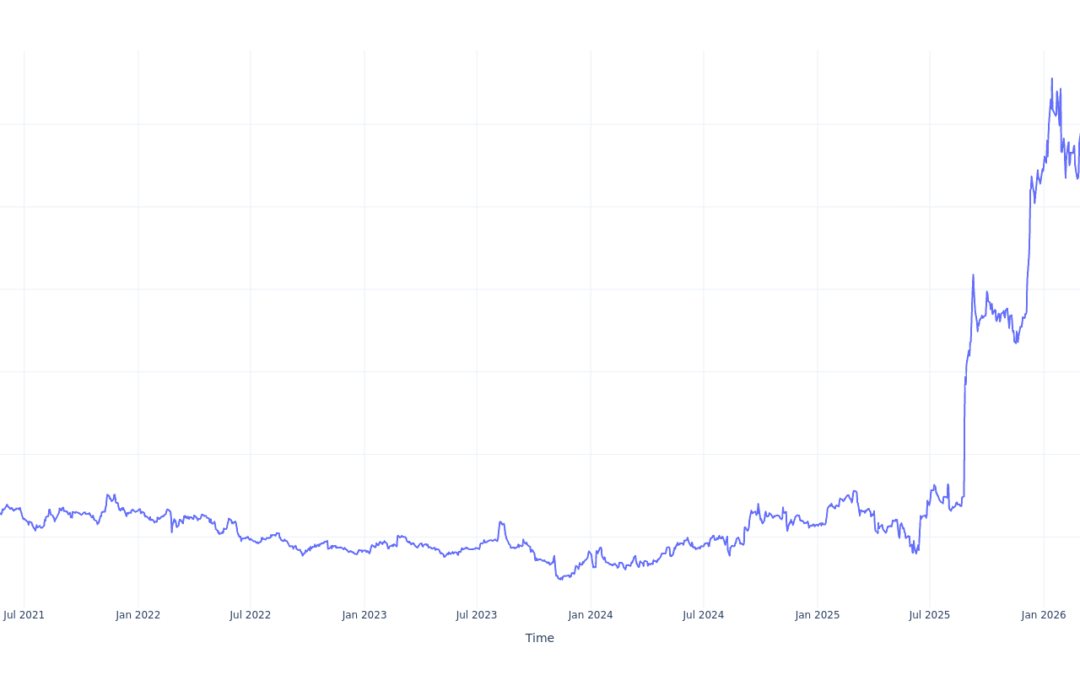
Task: Click the Jan 2023 x-axis label
Action: point(364,615)
